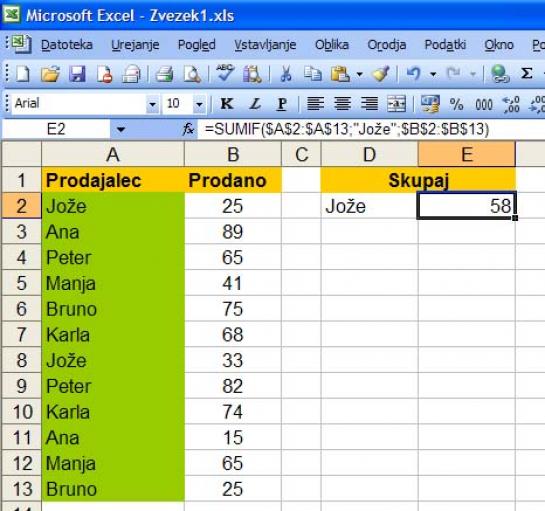Click the fx insert function button

point(188,130)
